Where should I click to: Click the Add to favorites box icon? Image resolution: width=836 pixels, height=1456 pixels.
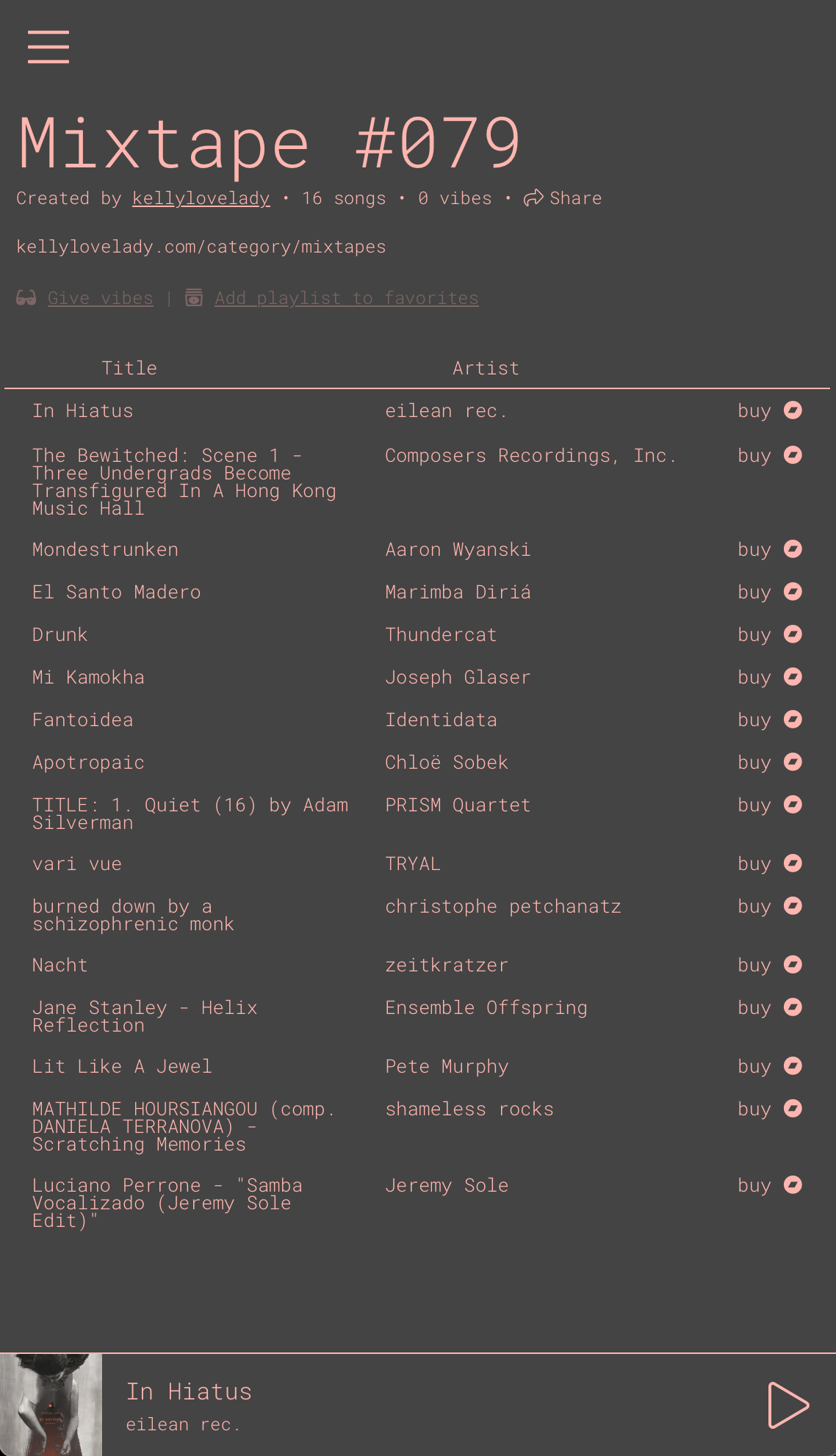click(x=194, y=297)
